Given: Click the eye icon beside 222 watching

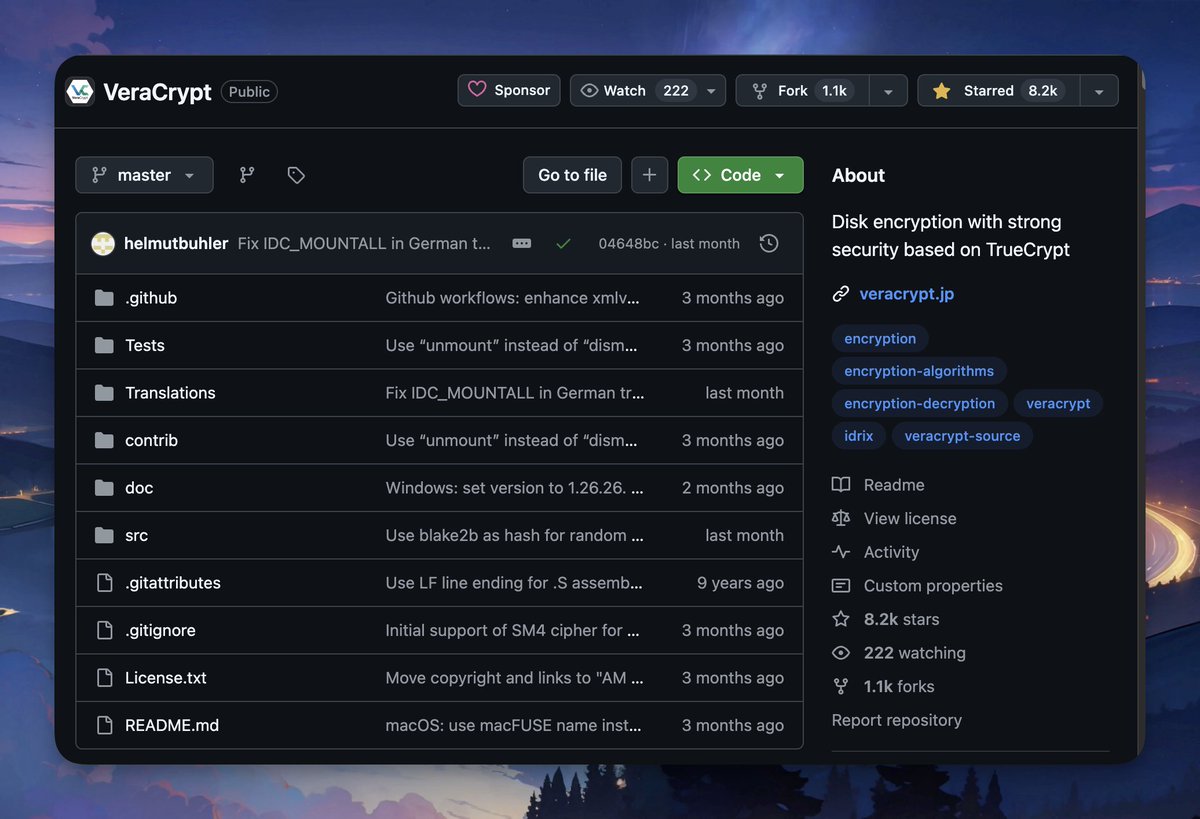Looking at the screenshot, I should [841, 653].
